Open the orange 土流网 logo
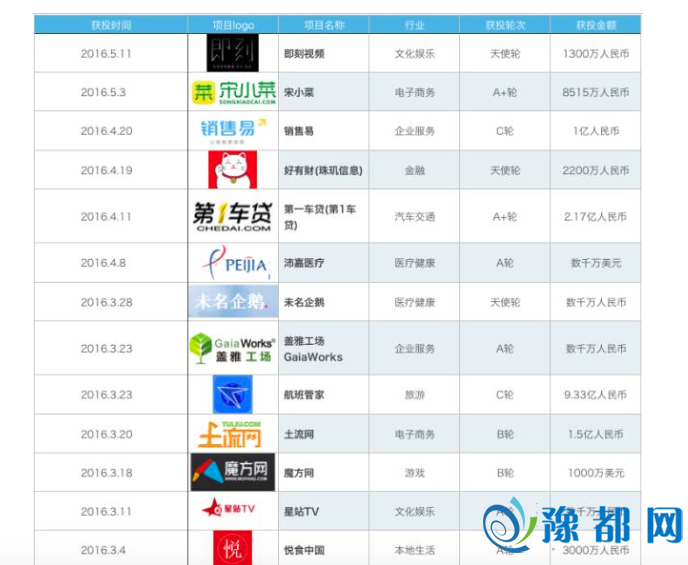 233,434
